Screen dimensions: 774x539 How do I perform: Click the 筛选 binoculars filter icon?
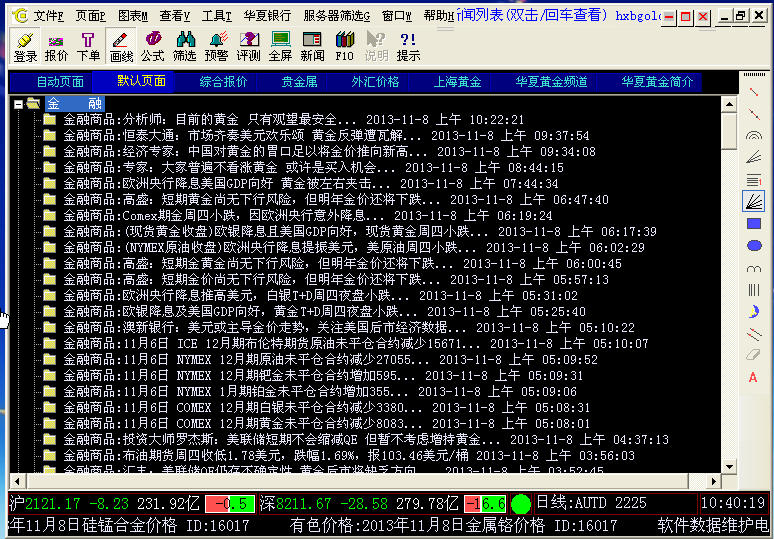pos(185,46)
